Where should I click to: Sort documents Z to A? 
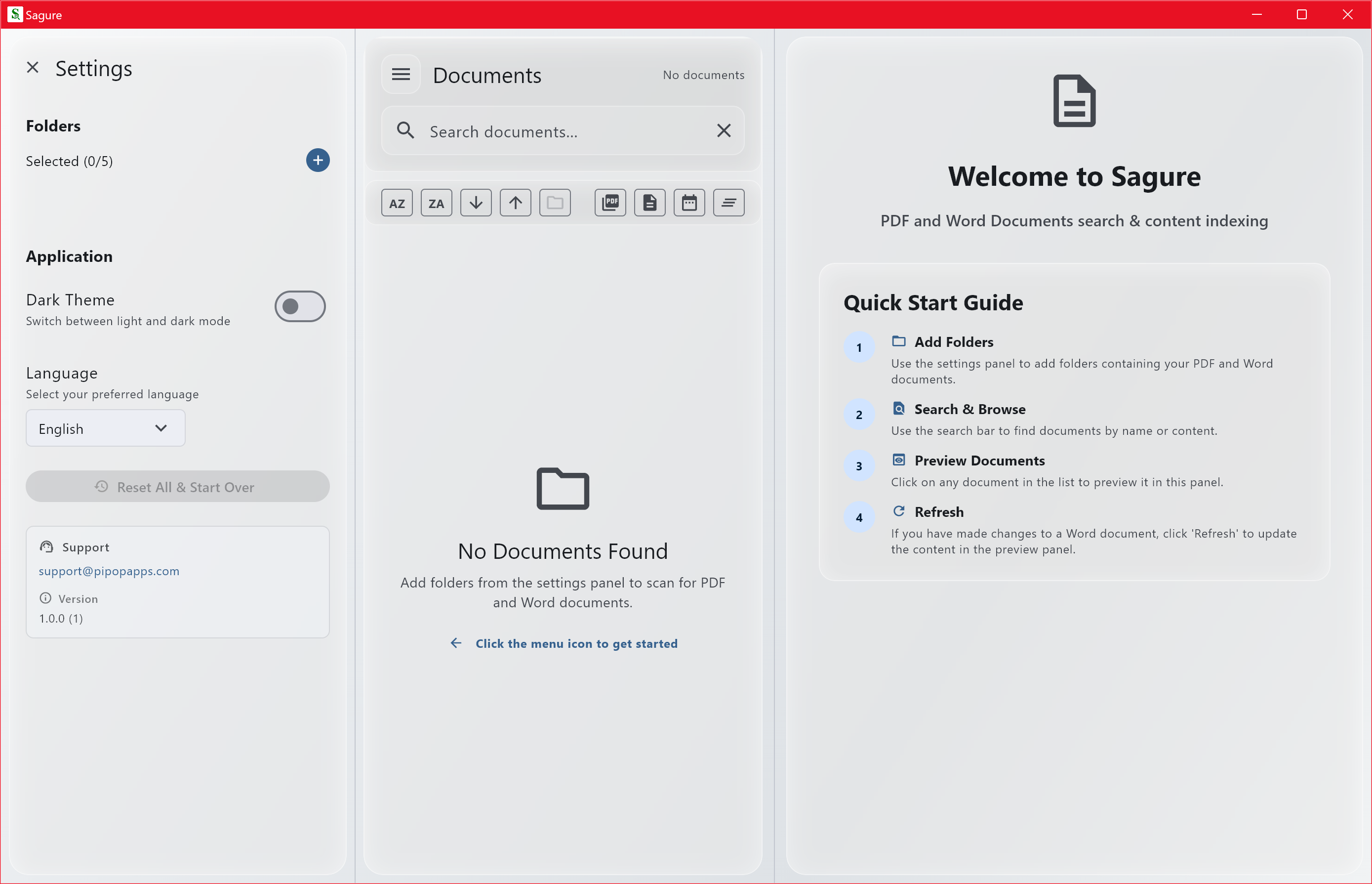point(436,203)
